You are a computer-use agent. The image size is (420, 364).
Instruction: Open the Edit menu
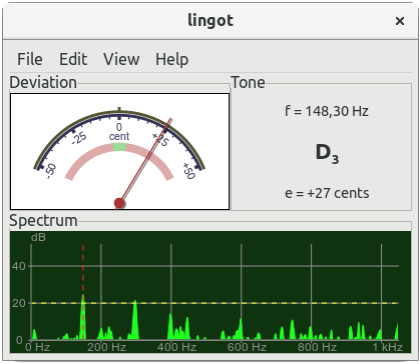tap(73, 59)
